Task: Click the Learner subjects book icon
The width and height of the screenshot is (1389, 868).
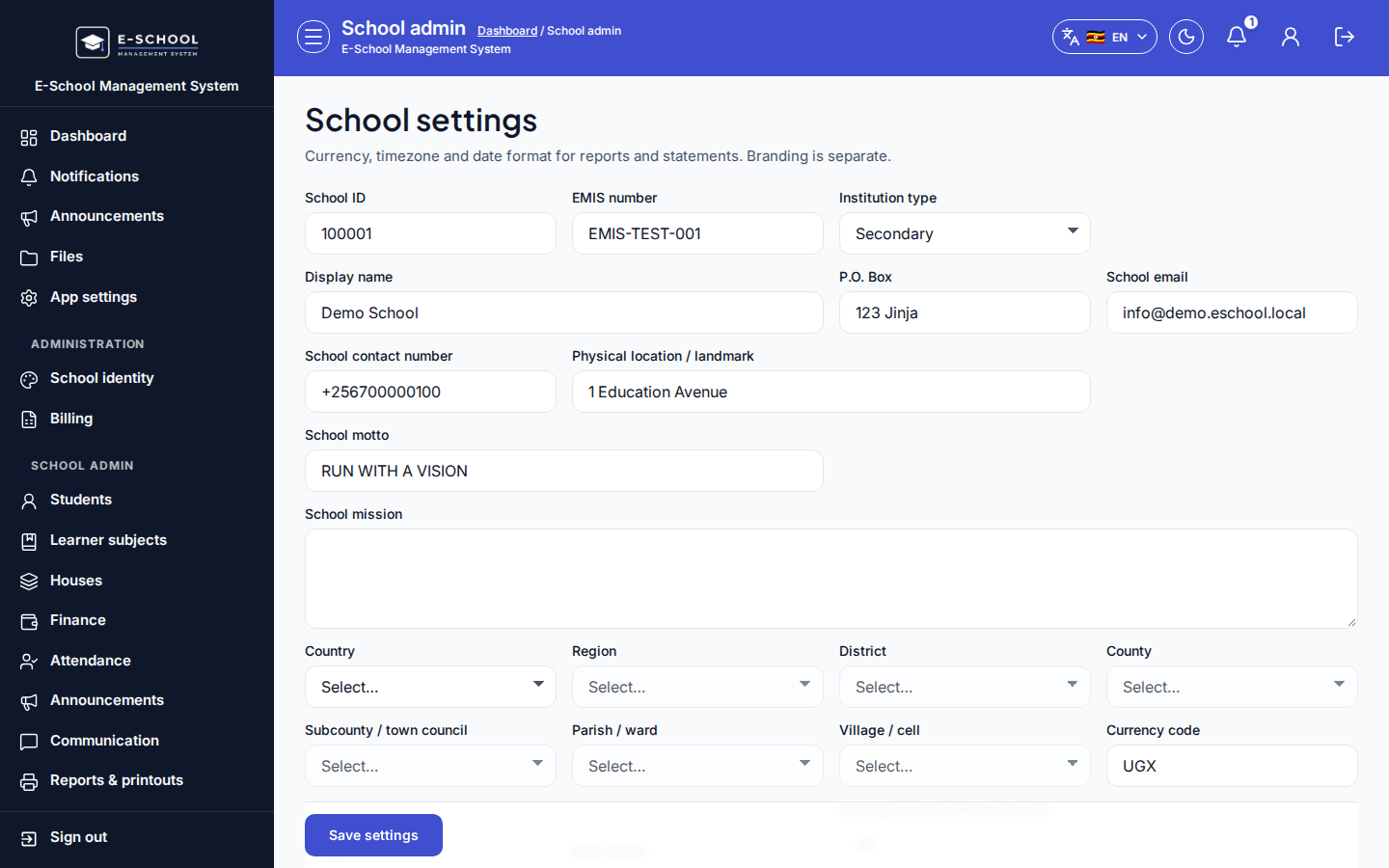Action: (29, 541)
